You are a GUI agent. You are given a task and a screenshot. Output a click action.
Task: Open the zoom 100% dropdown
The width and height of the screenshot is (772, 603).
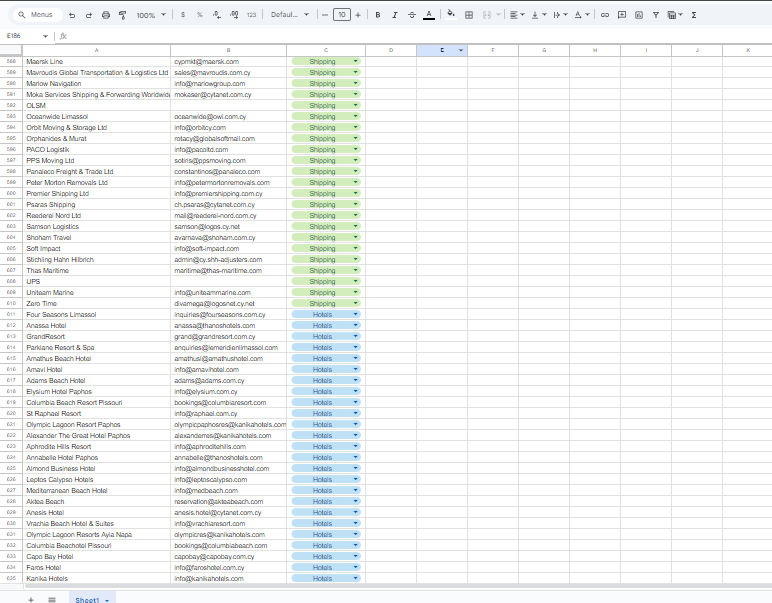151,15
